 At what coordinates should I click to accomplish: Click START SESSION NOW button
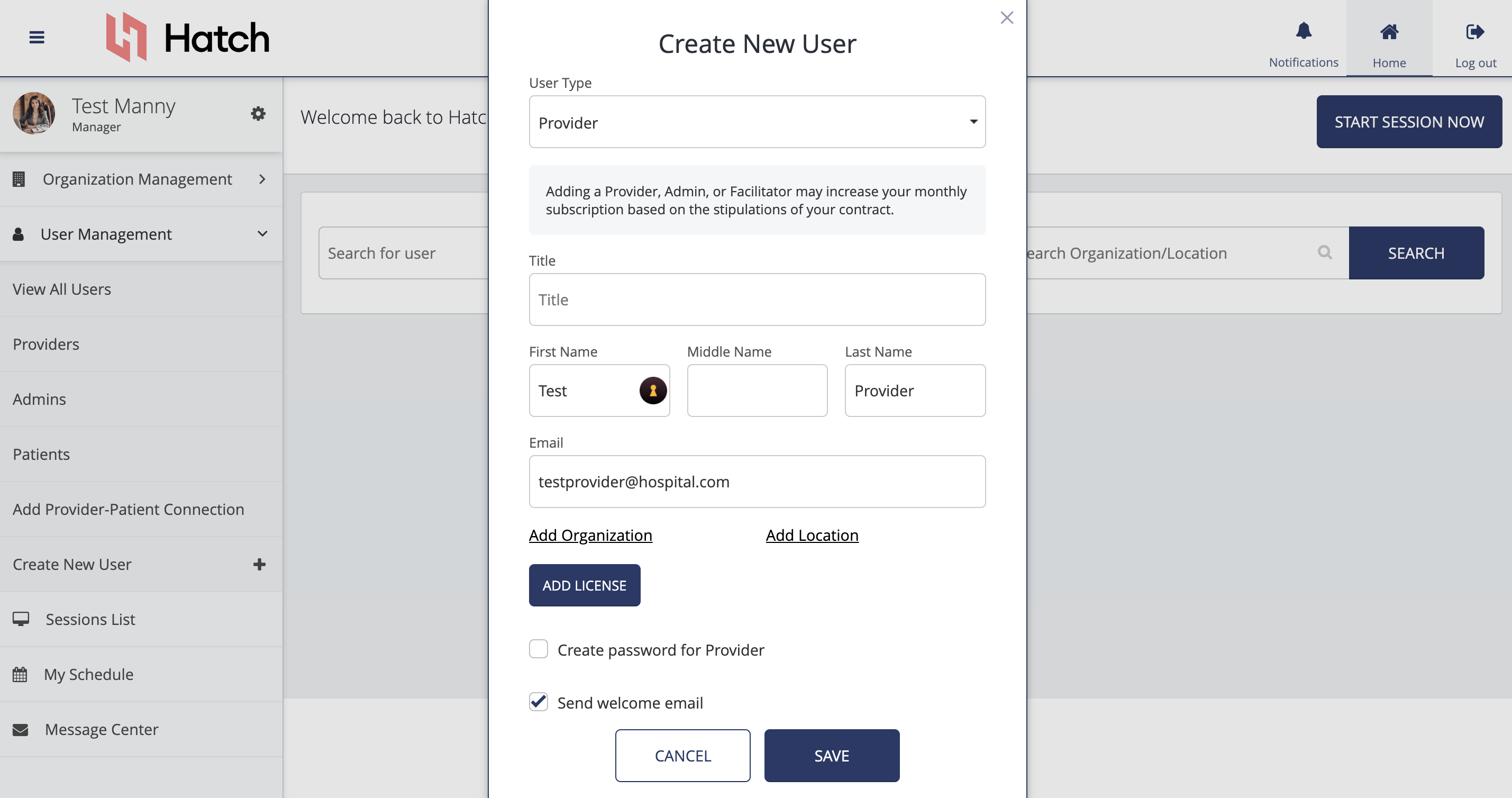1409,122
